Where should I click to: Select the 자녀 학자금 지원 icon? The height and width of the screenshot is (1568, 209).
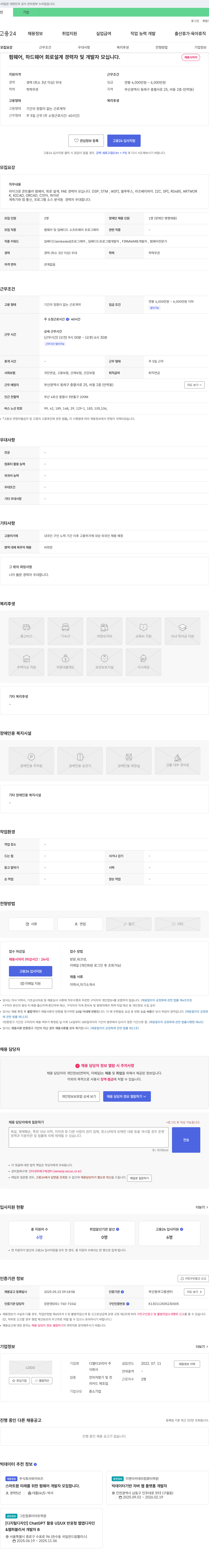point(182,631)
